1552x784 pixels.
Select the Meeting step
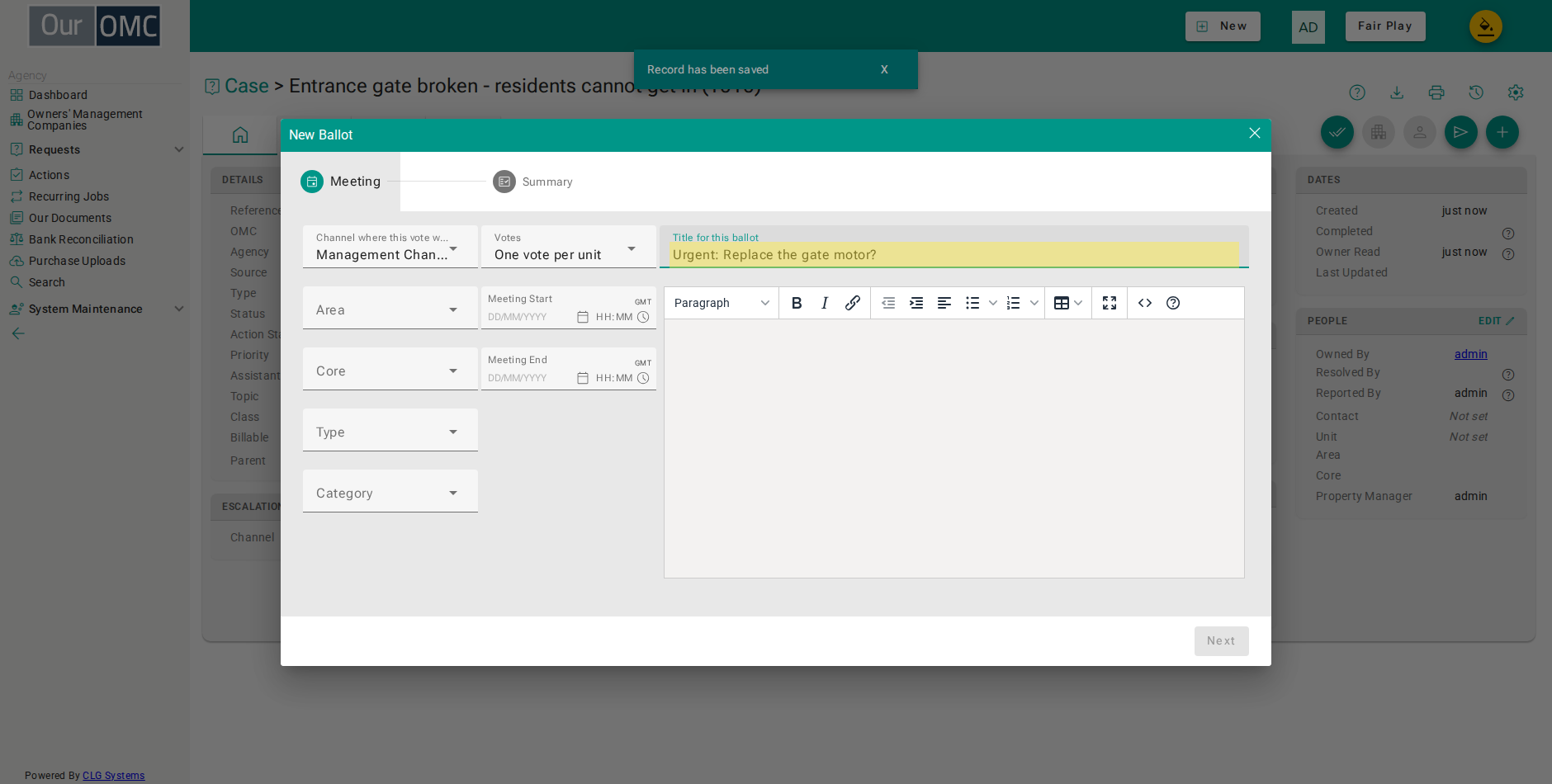click(341, 182)
